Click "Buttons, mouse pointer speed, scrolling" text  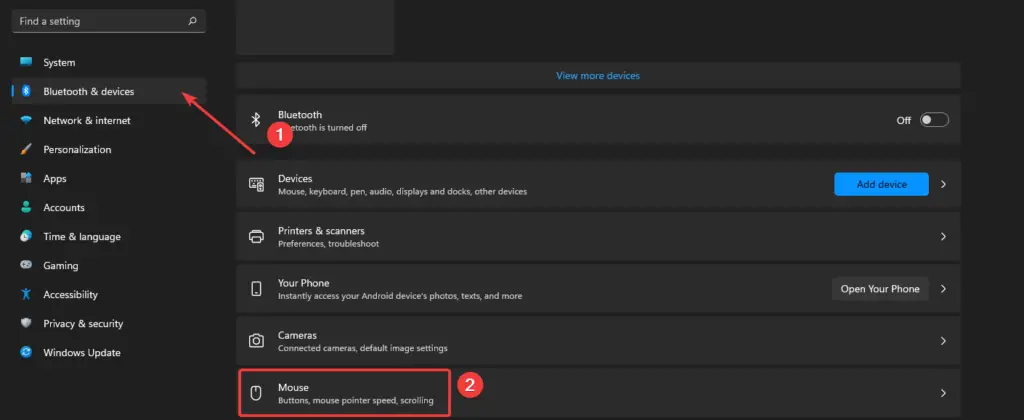[x=356, y=400]
